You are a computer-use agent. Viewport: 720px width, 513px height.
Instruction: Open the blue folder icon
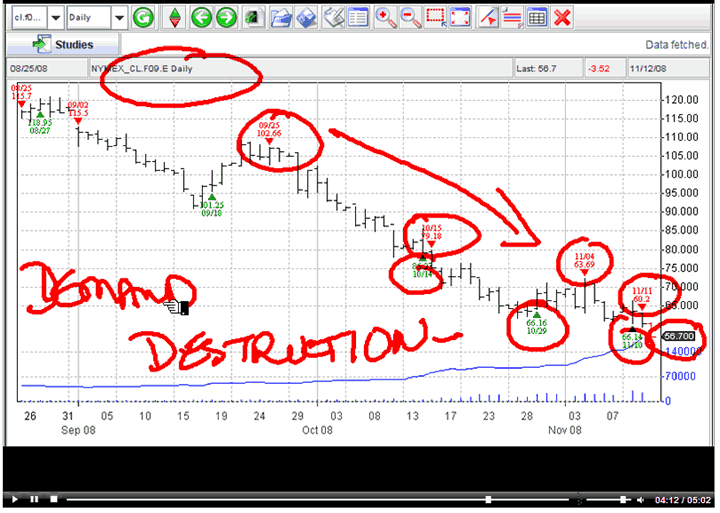[281, 18]
